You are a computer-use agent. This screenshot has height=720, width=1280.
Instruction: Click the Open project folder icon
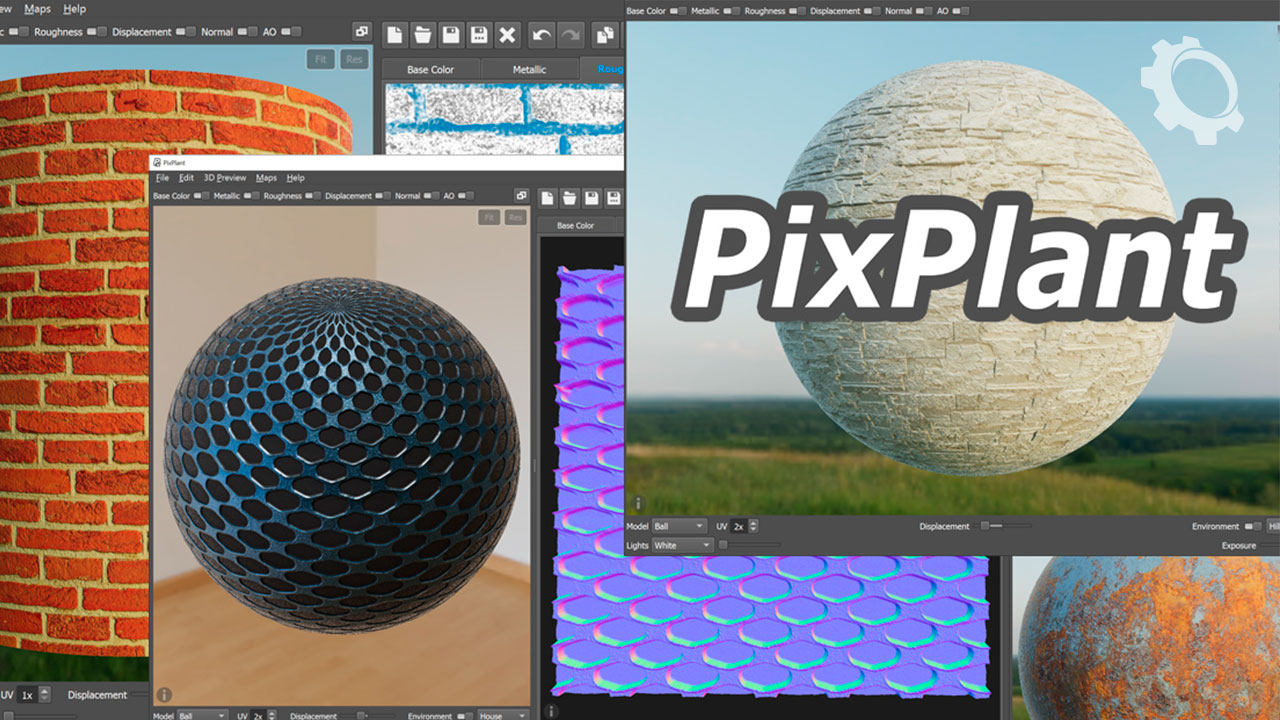tap(421, 34)
